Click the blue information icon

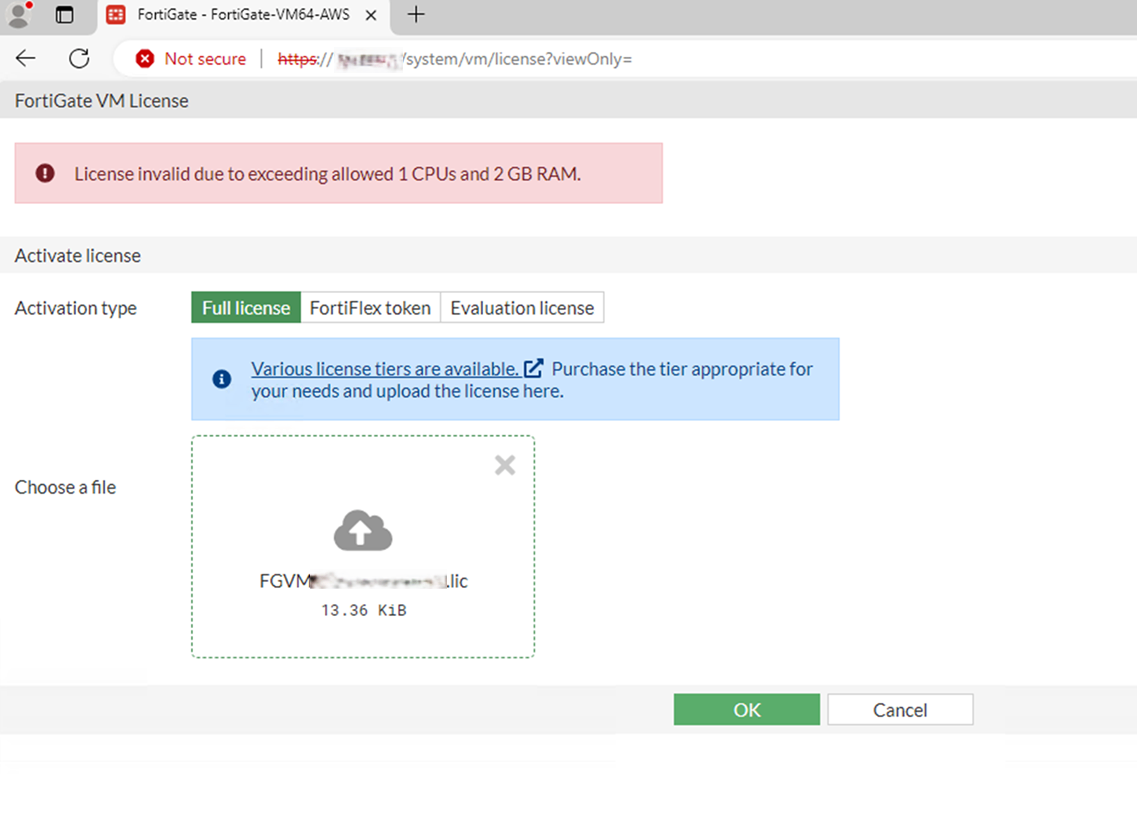coord(222,379)
